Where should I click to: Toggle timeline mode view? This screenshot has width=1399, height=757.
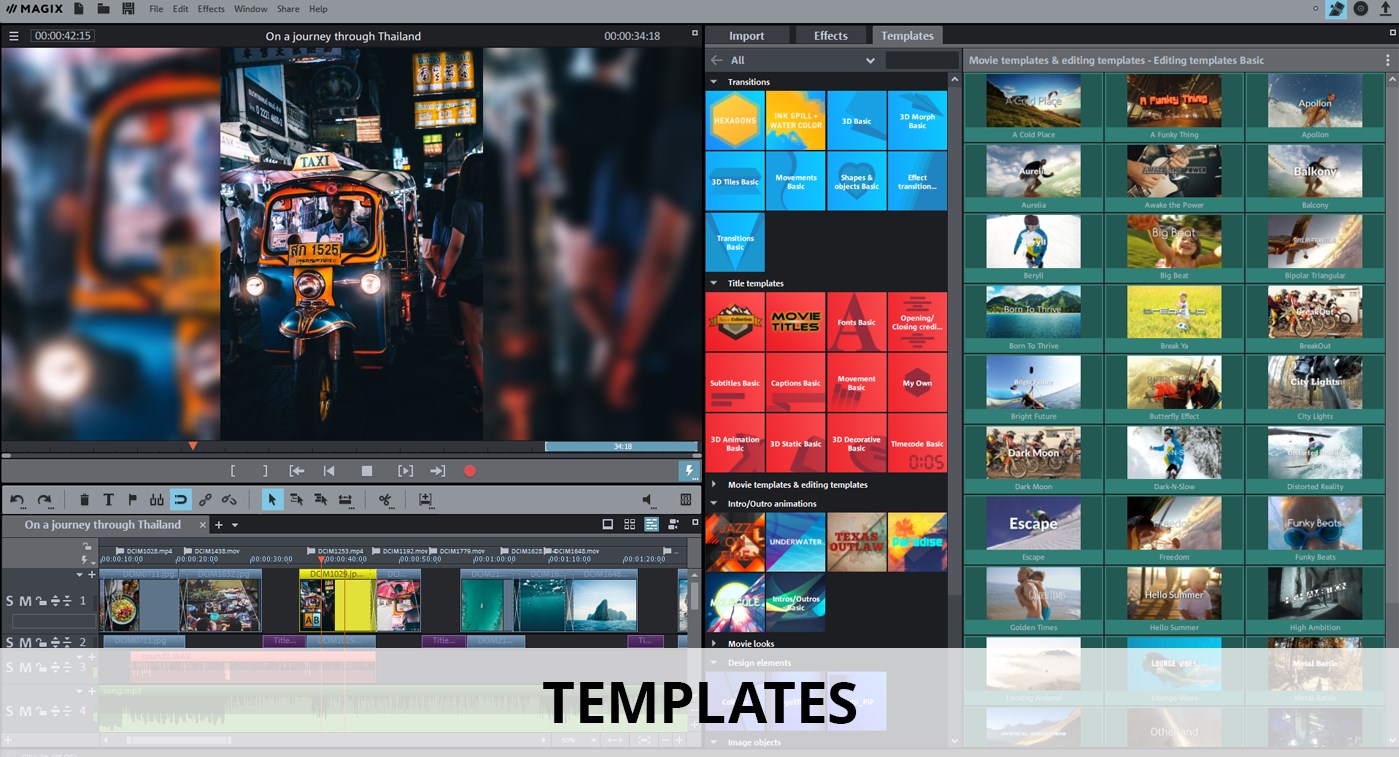pos(652,524)
